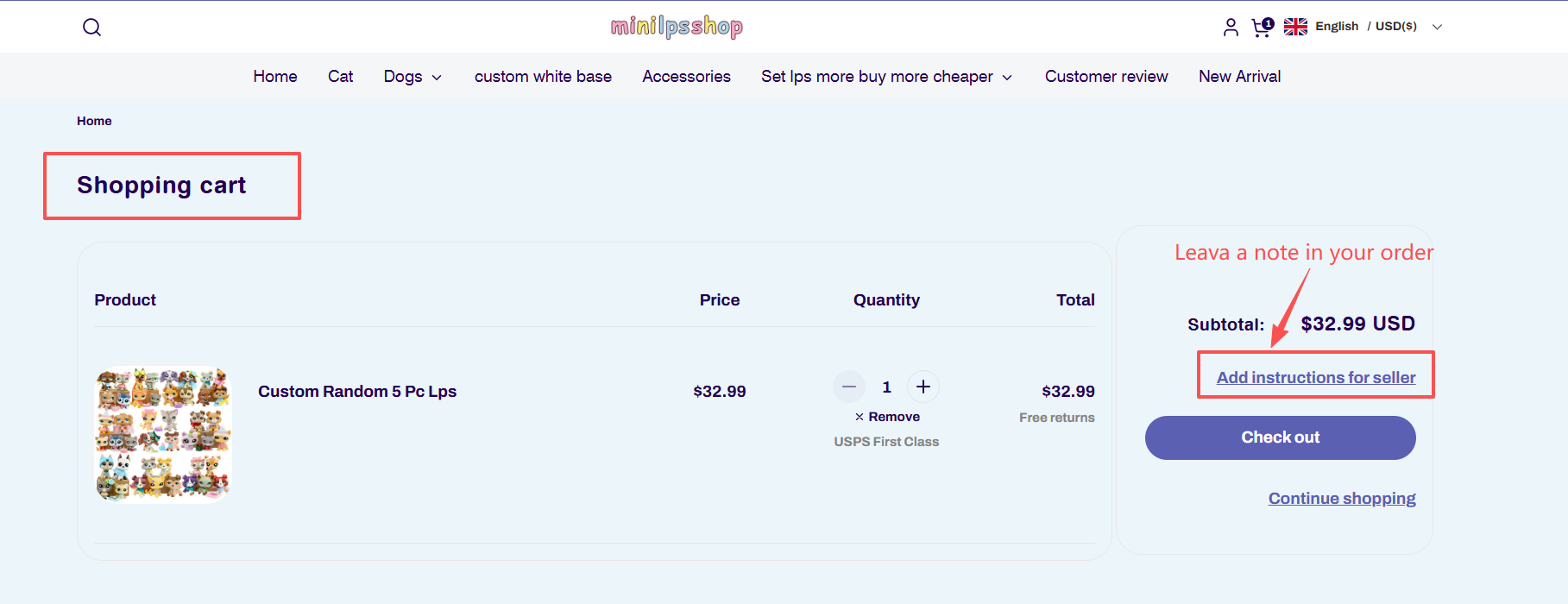Image resolution: width=1568 pixels, height=604 pixels.
Task: Open the Custom Random 5 Pc Lps thumbnail
Action: click(x=163, y=434)
